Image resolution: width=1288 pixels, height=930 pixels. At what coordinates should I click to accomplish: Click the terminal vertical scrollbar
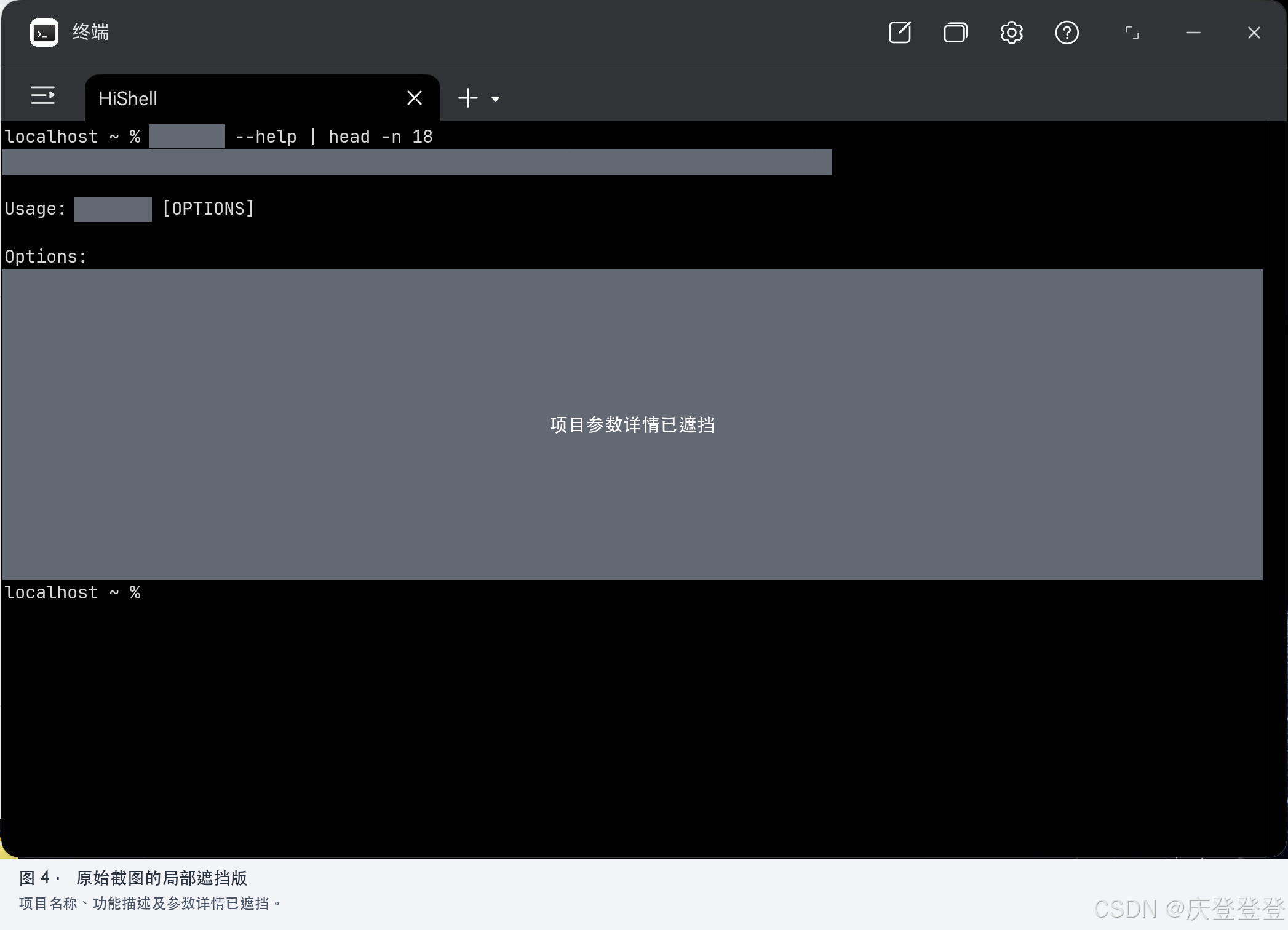click(x=1276, y=489)
